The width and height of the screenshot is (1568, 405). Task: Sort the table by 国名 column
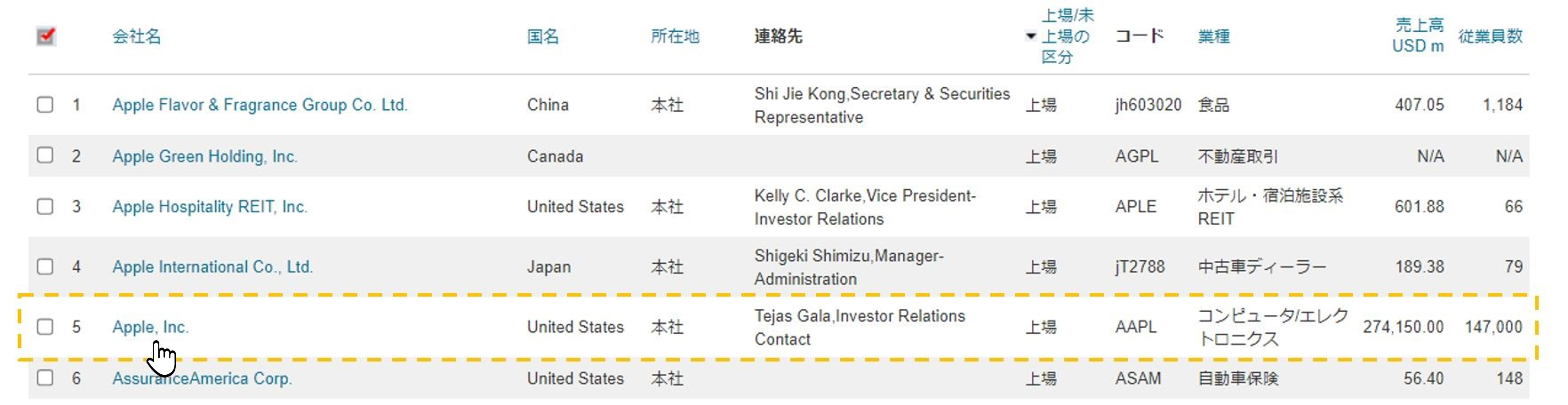[542, 36]
